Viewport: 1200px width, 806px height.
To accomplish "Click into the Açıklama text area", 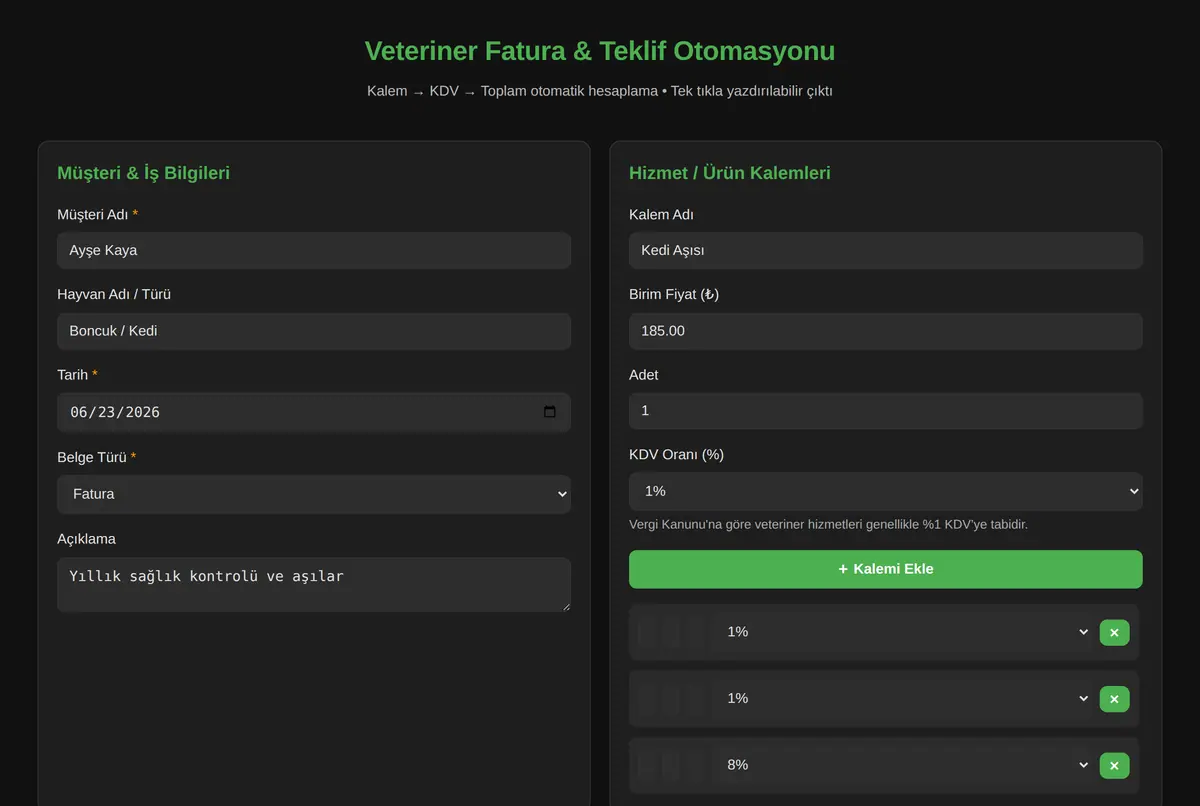I will coord(314,584).
